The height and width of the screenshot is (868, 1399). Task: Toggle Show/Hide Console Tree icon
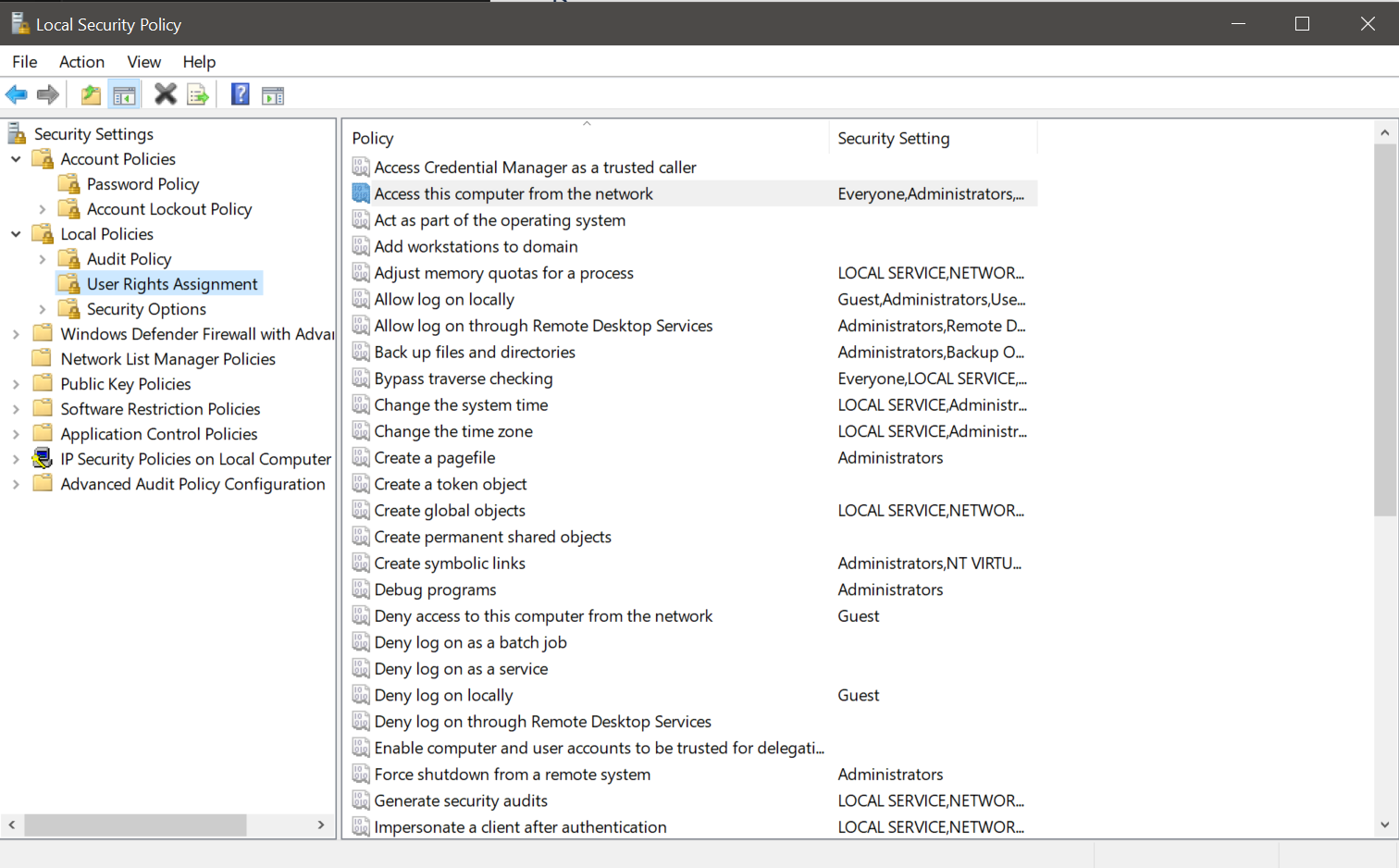click(124, 94)
